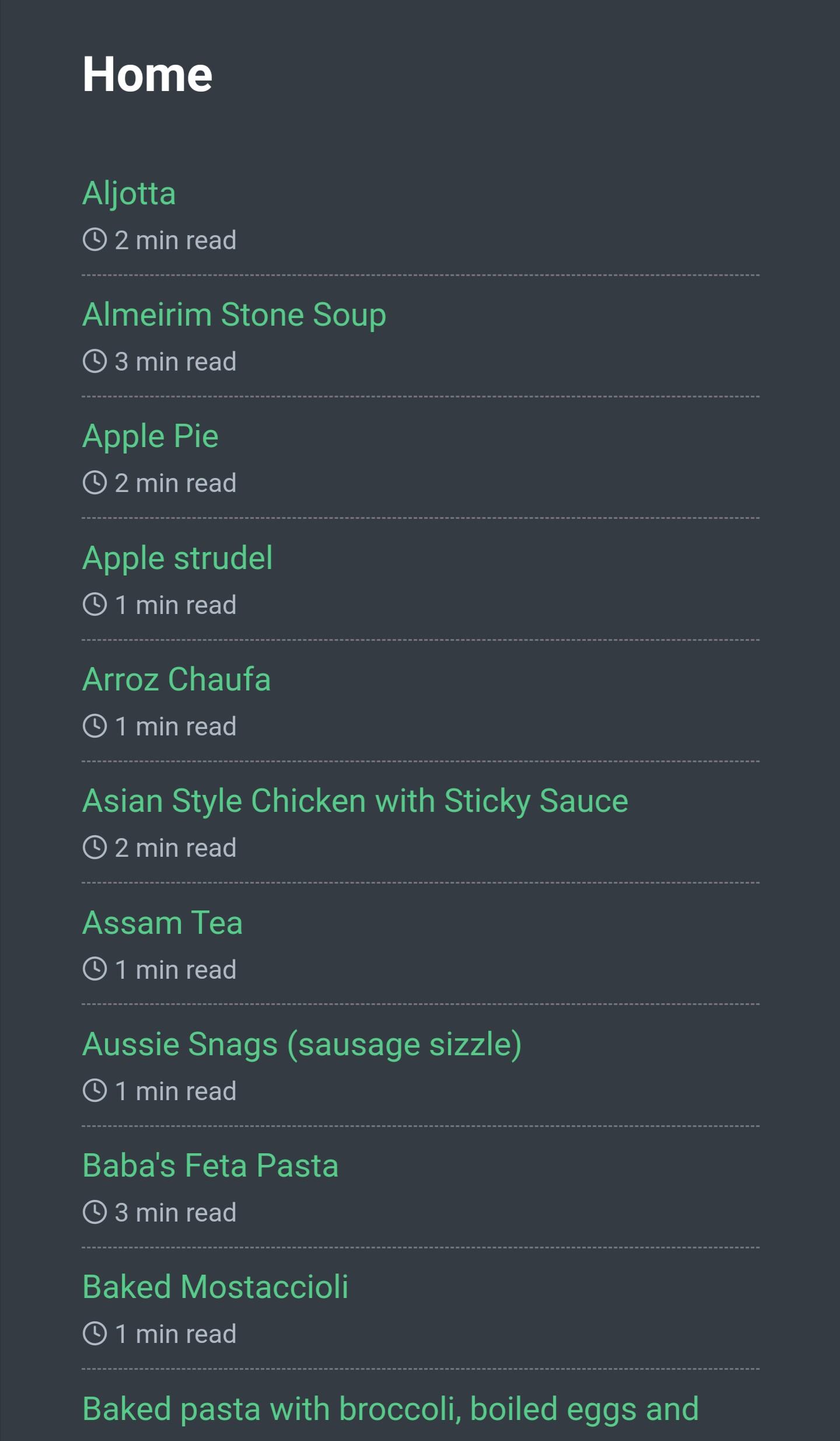Open the Almeirim Stone Soup recipe

point(234,315)
